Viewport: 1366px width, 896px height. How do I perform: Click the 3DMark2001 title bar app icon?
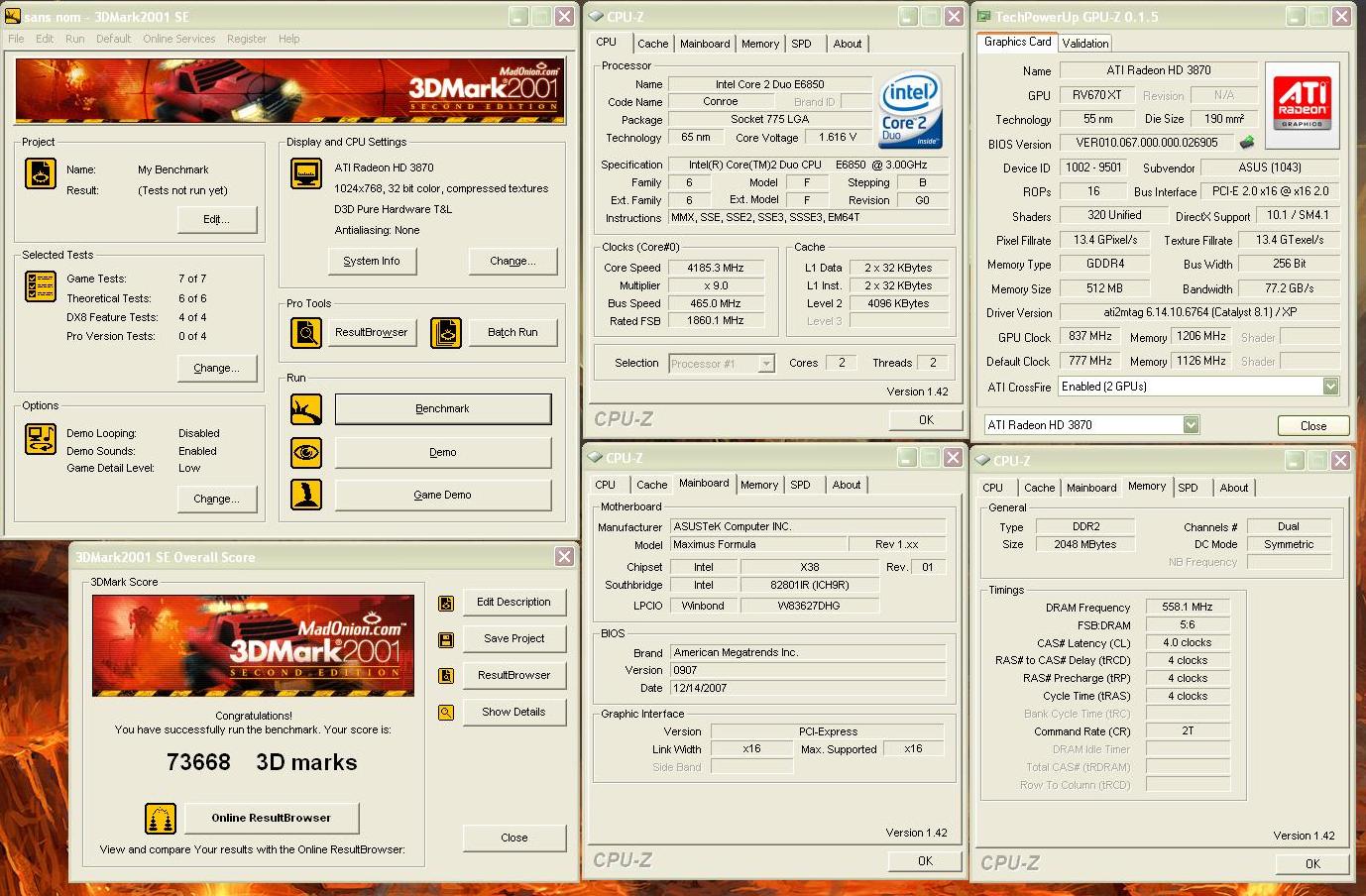point(13,17)
